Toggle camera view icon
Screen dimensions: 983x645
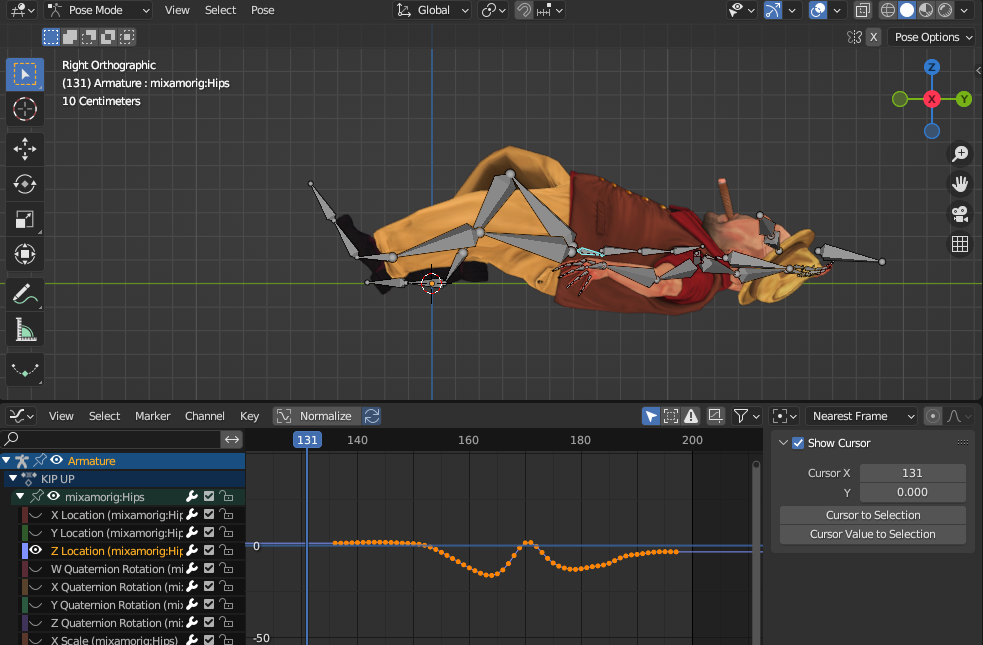coord(959,214)
